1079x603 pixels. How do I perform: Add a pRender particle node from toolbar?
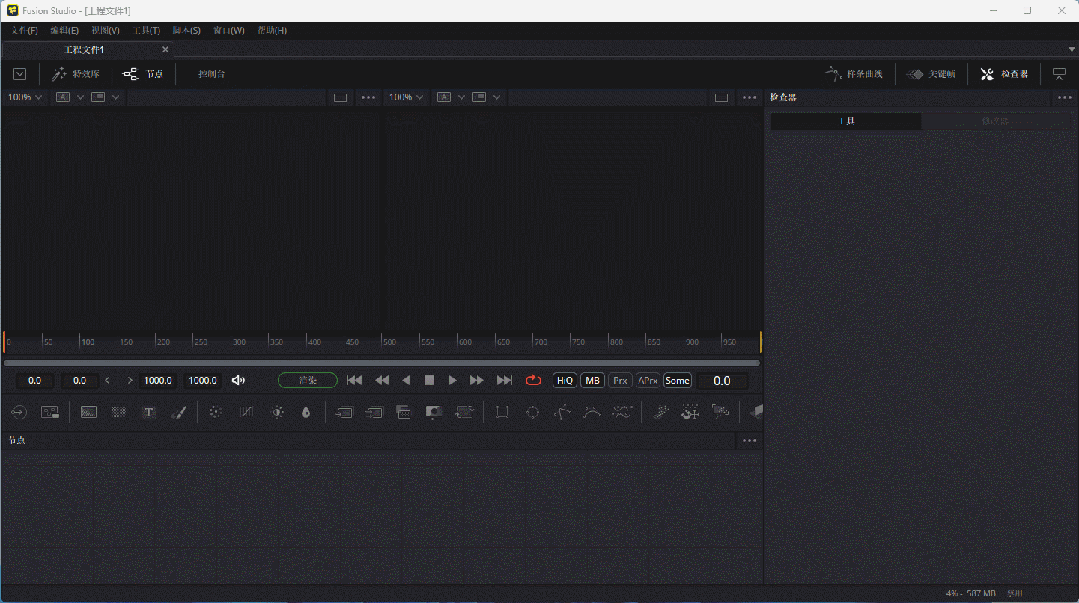[x=720, y=412]
